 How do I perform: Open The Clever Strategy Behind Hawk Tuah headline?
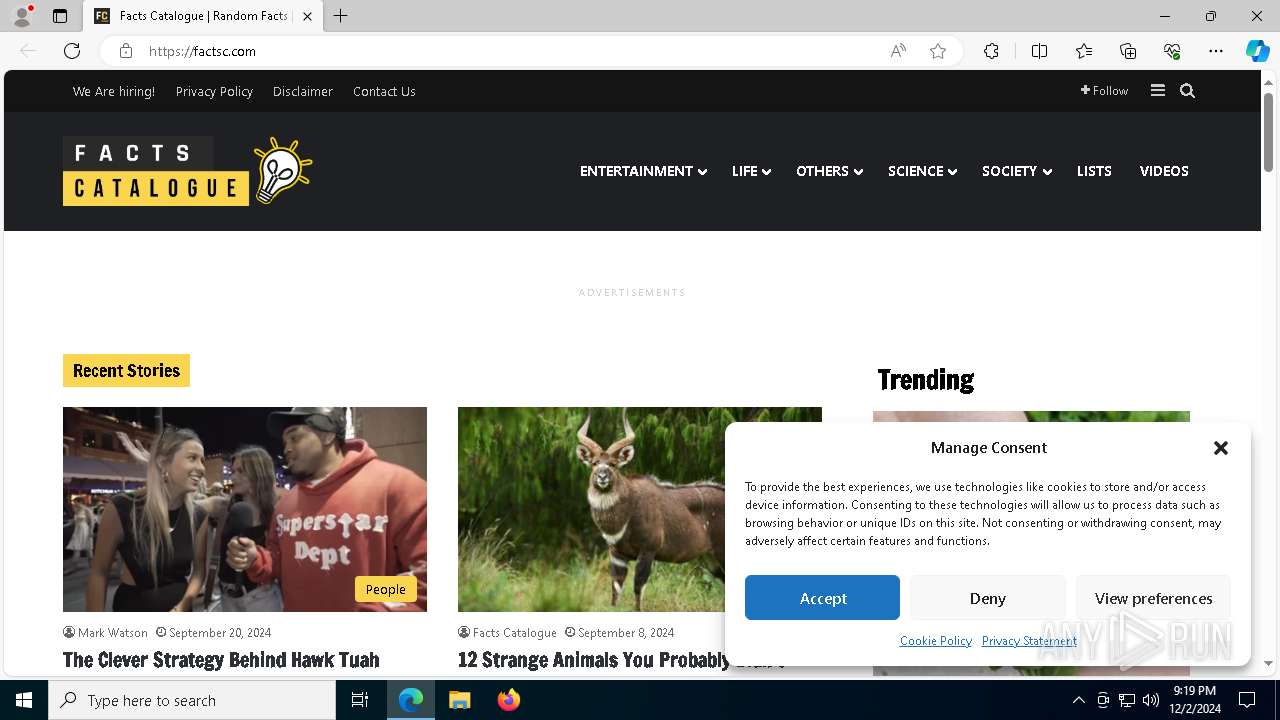click(x=221, y=660)
